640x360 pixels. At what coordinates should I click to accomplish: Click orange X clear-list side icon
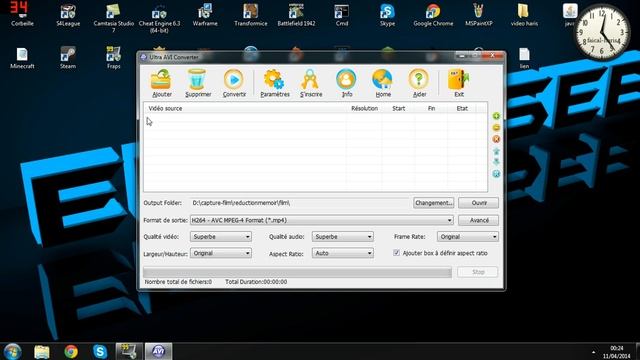pyautogui.click(x=496, y=139)
